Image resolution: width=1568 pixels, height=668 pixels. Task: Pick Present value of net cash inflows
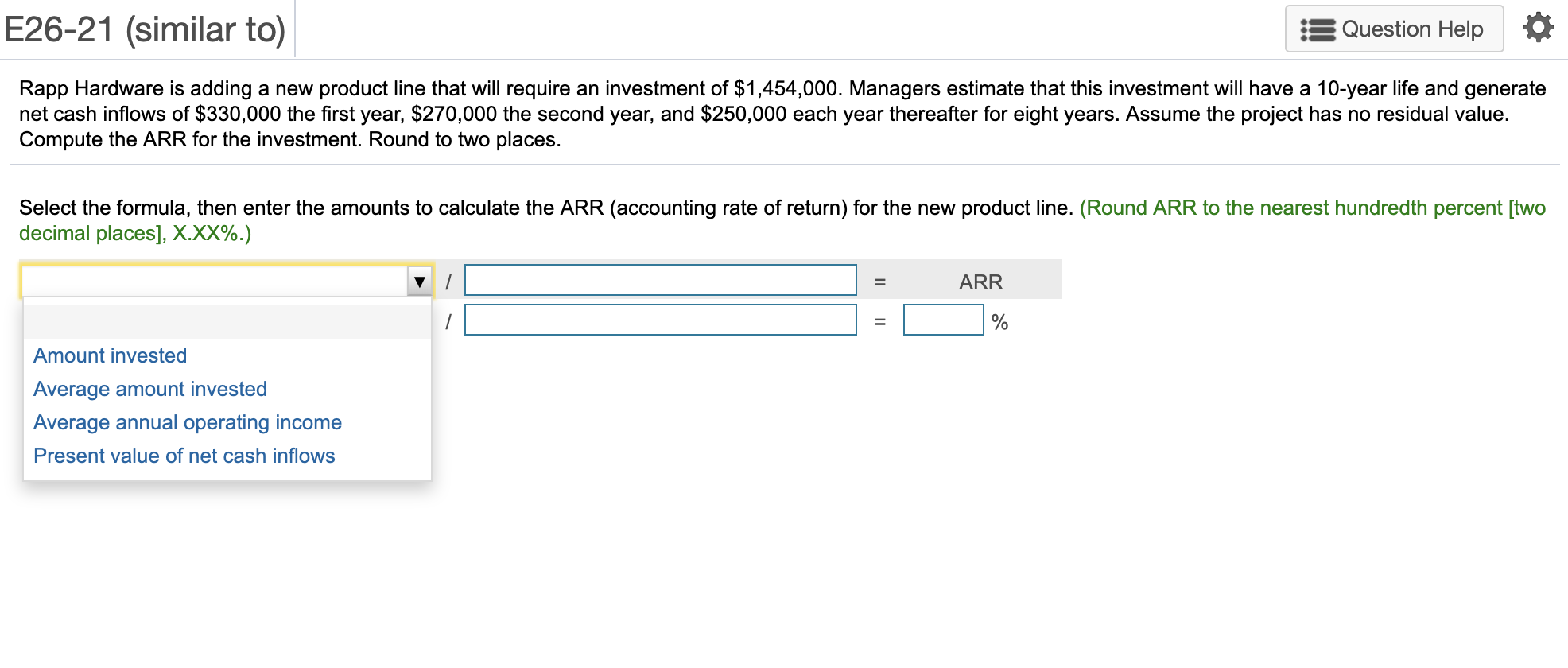(184, 456)
